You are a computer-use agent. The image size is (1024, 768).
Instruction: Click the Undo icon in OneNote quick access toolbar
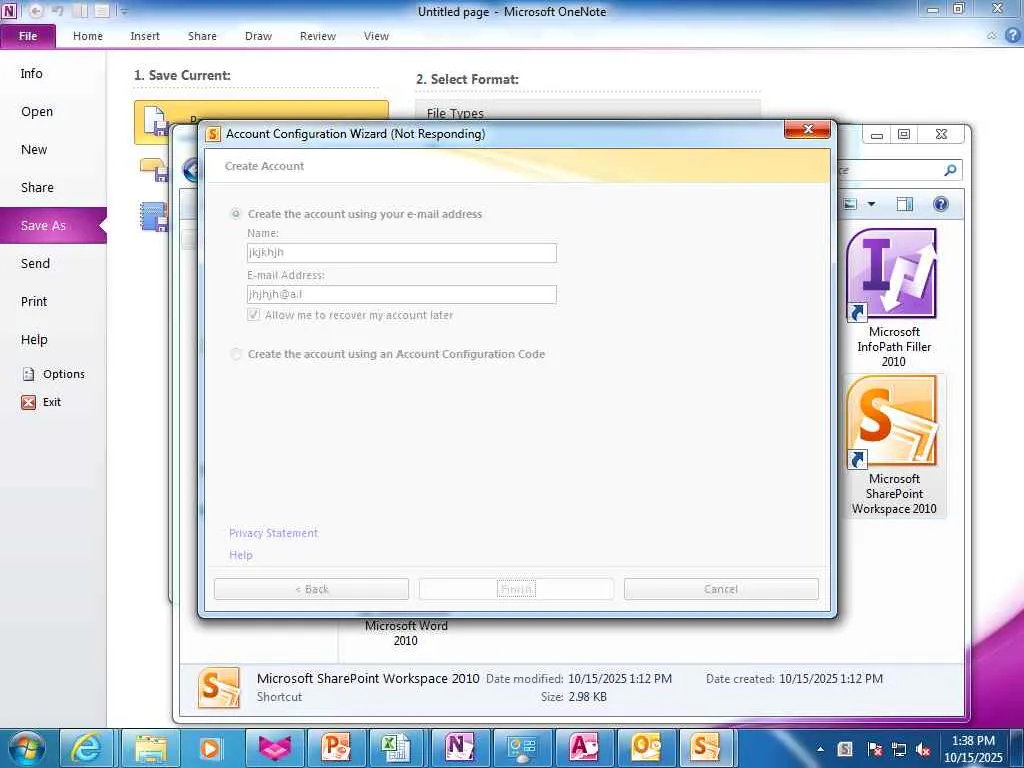57,10
